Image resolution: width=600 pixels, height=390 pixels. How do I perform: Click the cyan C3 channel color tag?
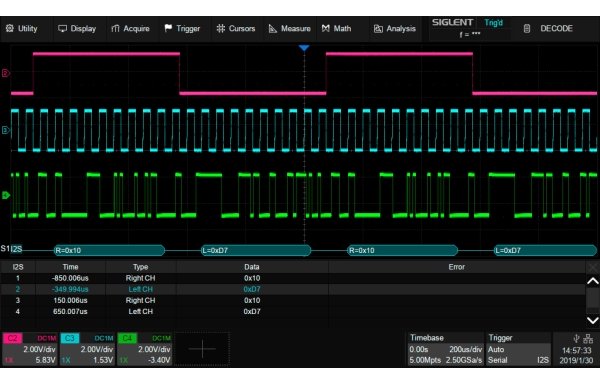70,338
